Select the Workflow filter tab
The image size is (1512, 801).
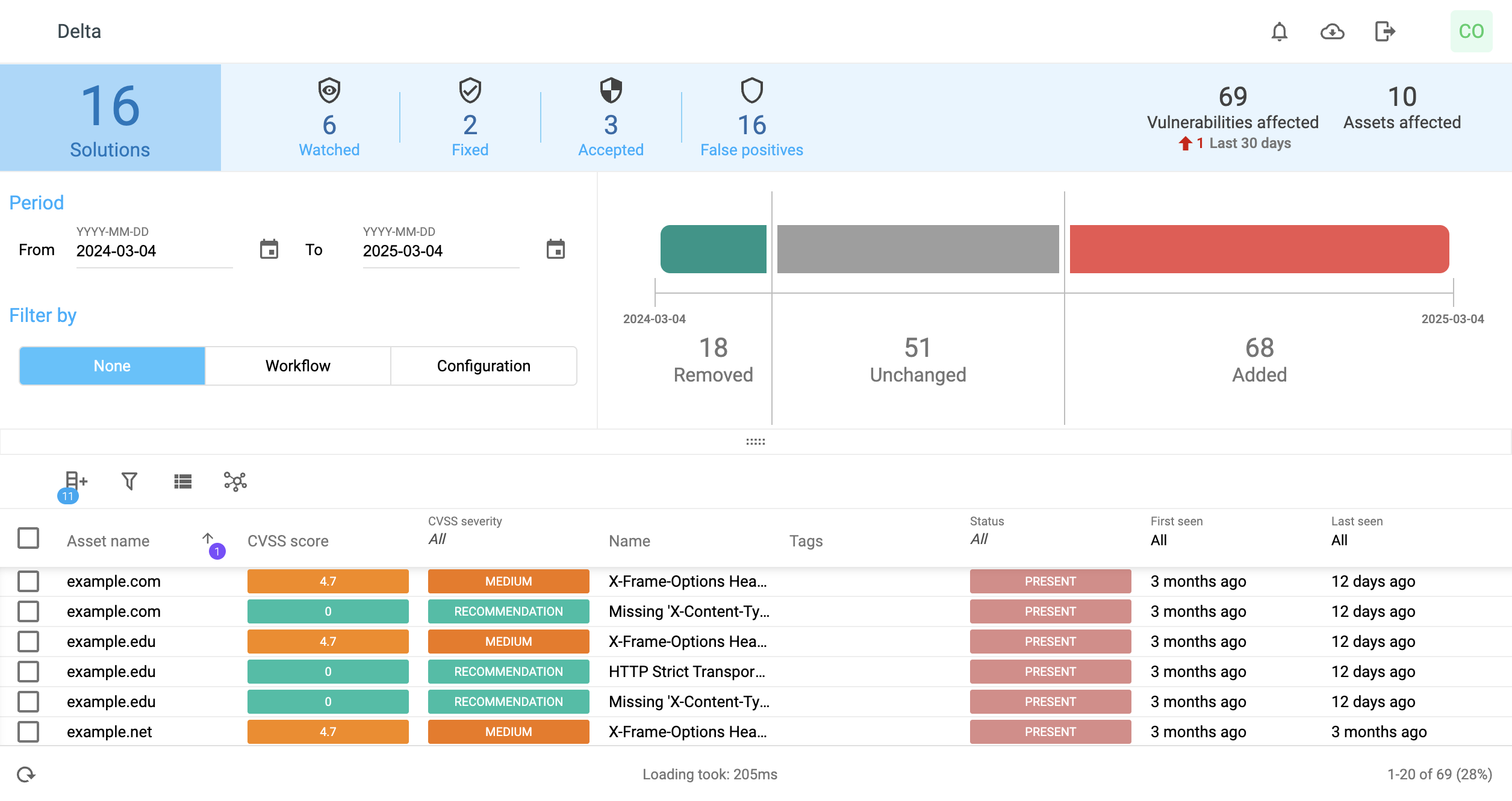point(297,366)
